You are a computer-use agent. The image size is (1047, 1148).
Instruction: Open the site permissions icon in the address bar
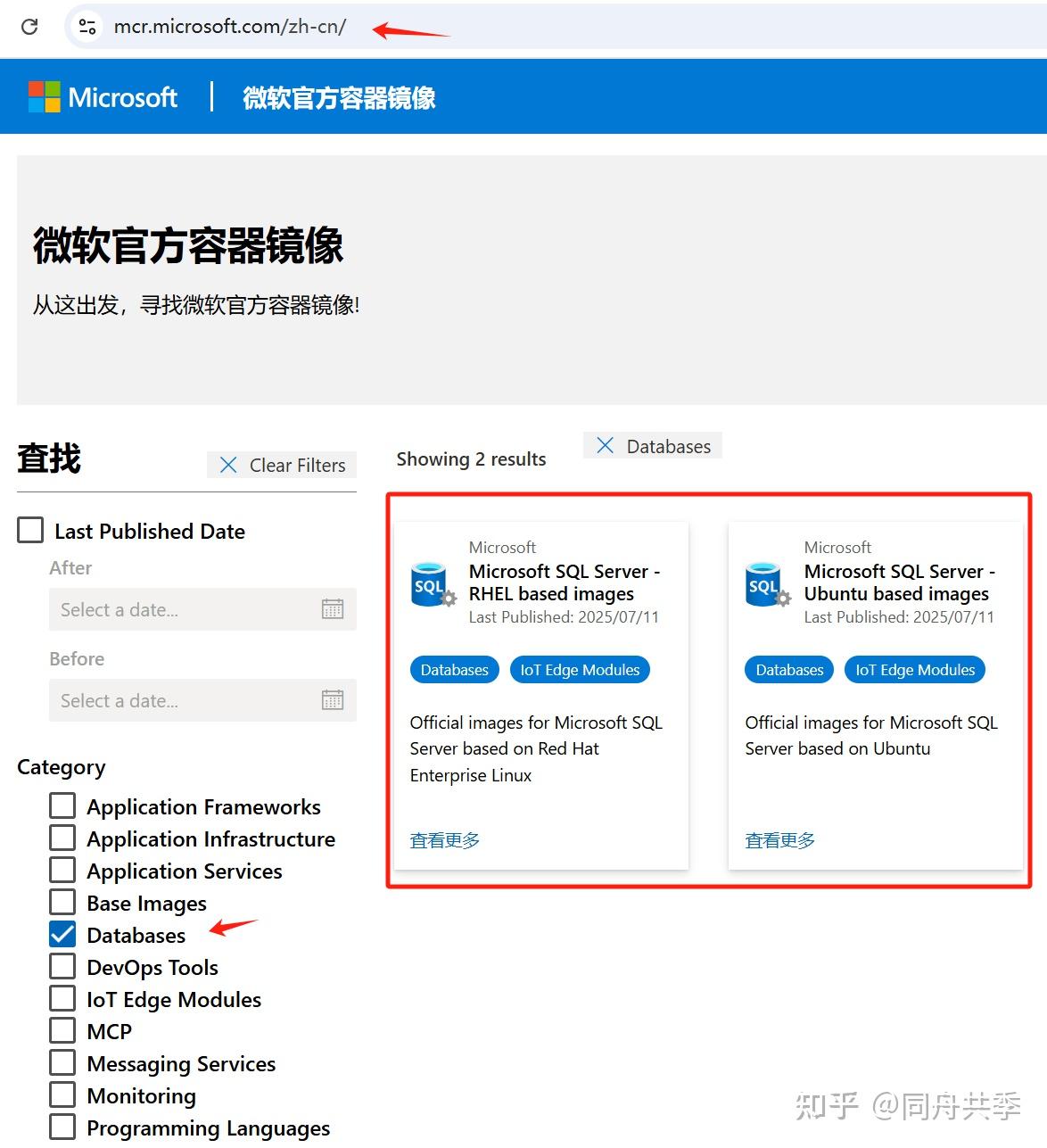click(x=86, y=27)
